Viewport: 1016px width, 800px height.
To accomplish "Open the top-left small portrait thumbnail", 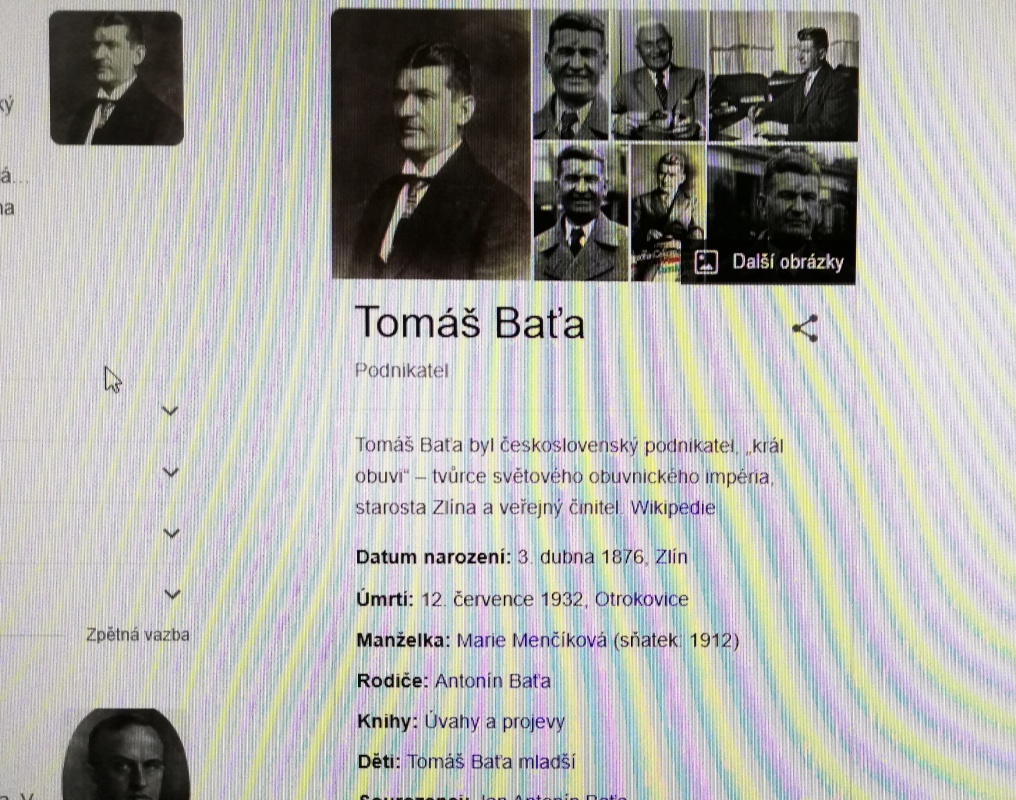I will click(x=117, y=78).
